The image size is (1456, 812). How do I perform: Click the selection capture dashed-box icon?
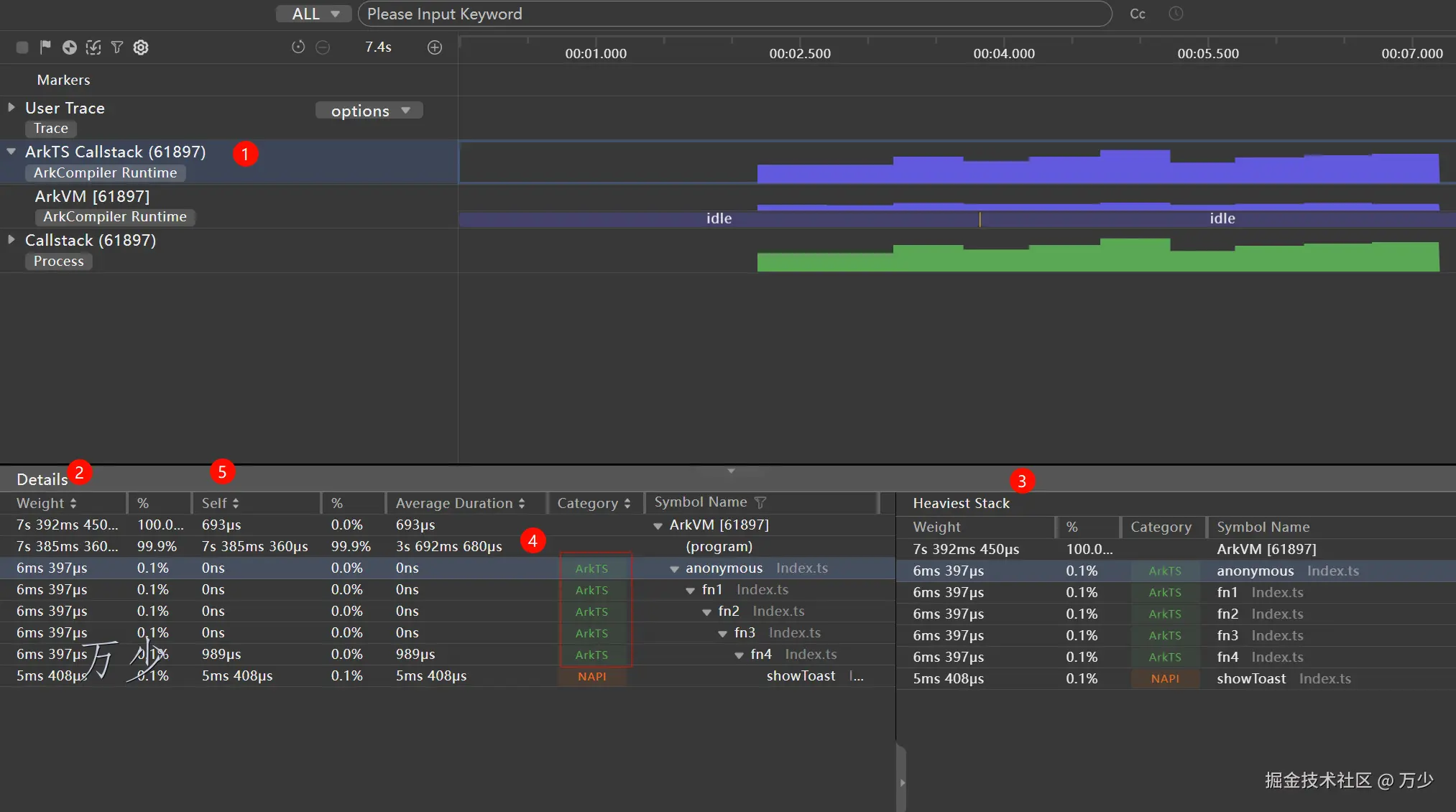[93, 47]
